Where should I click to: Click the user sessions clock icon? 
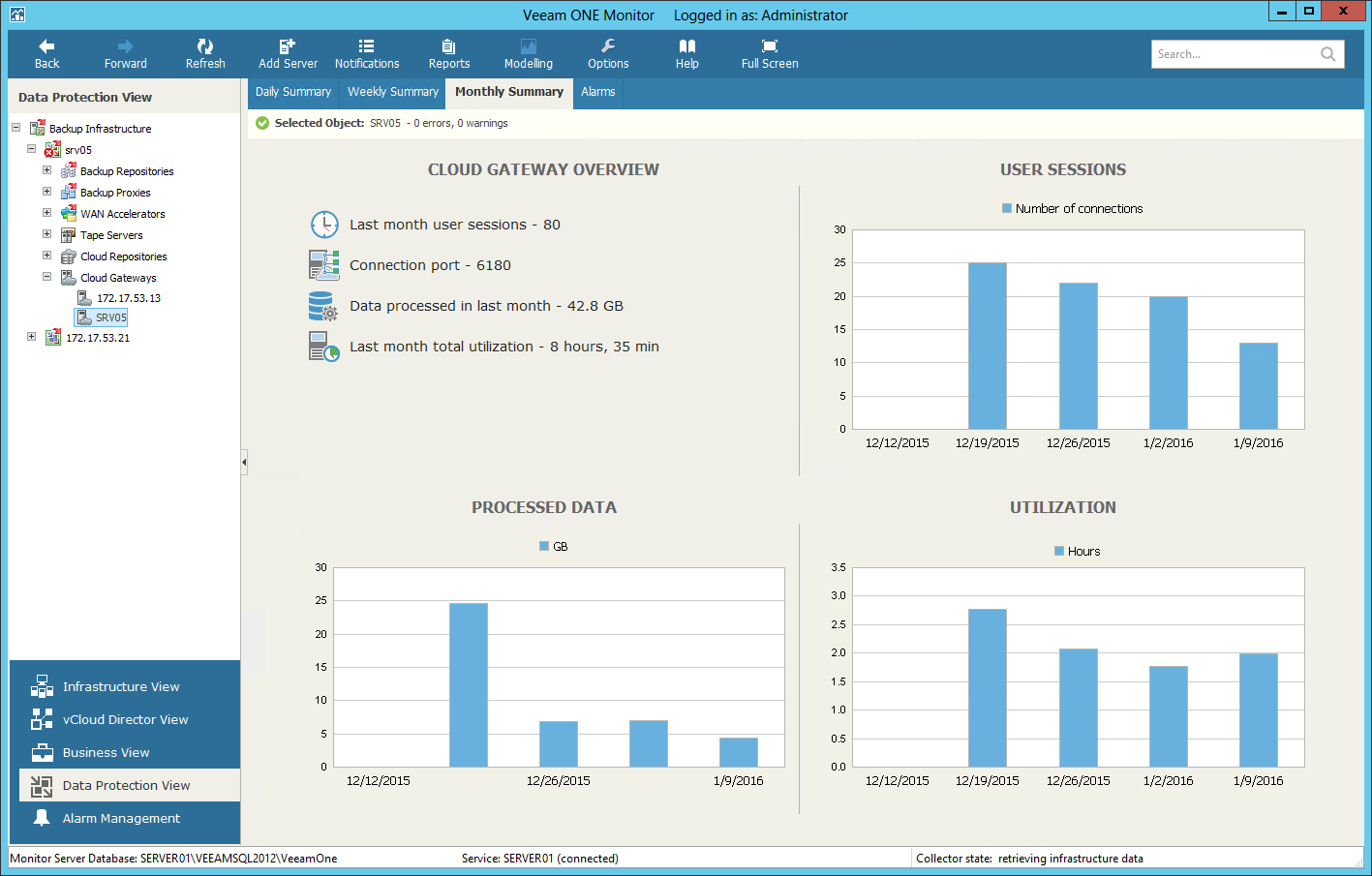[x=324, y=225]
